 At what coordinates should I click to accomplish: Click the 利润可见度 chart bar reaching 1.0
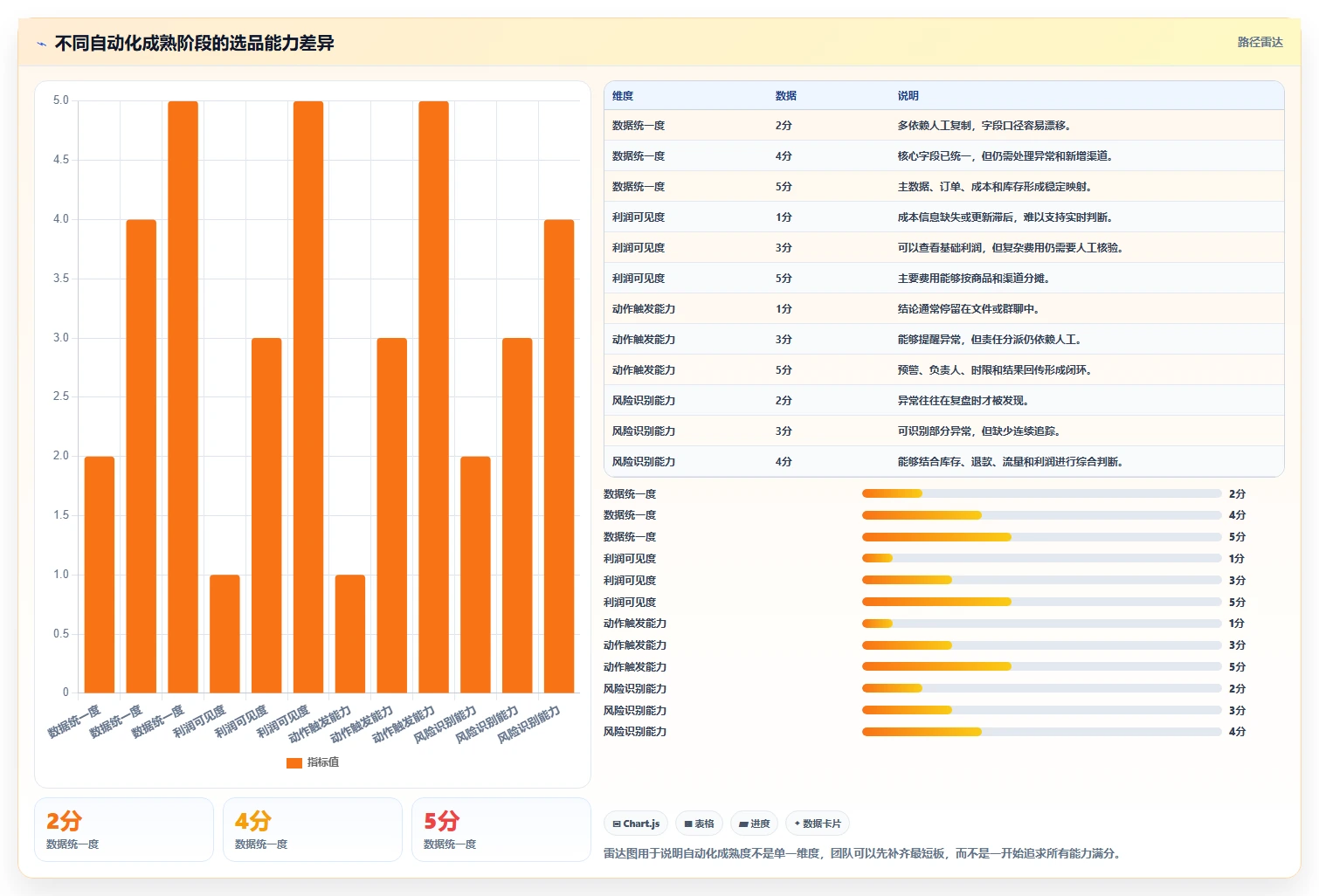[224, 634]
